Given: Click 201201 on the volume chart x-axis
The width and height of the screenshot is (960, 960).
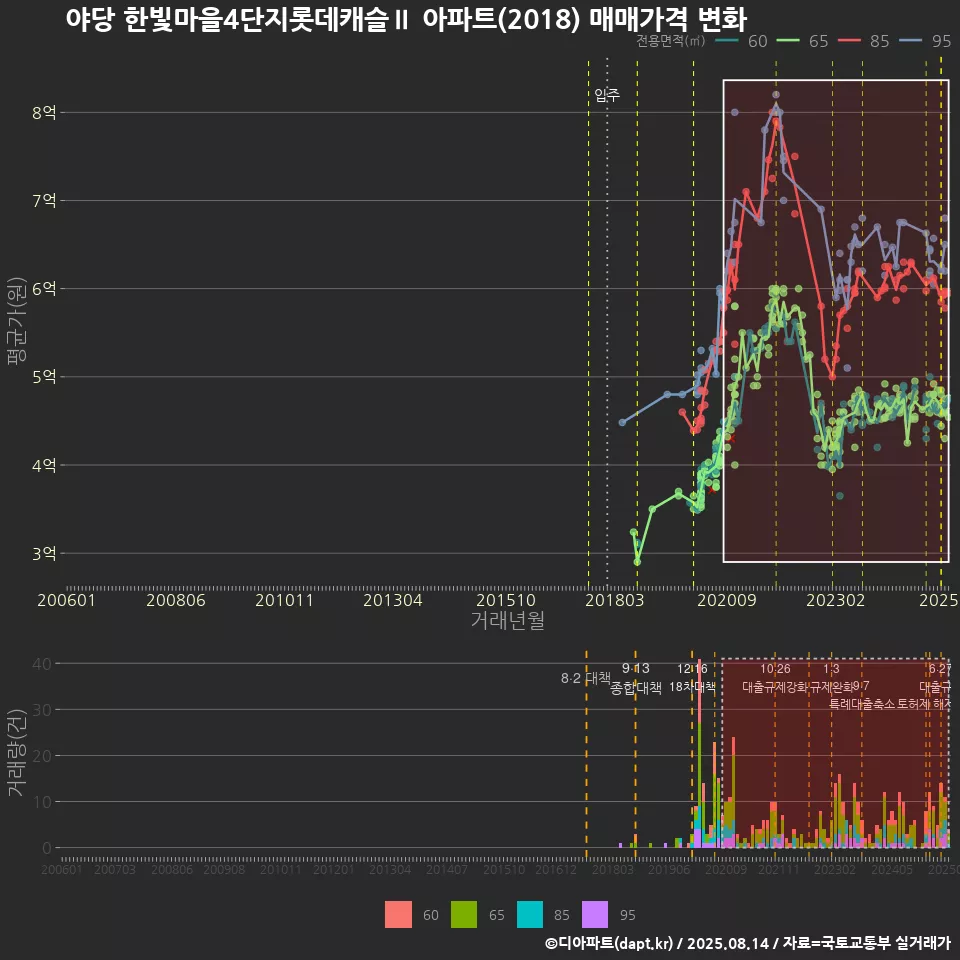Looking at the screenshot, I should (333, 869).
